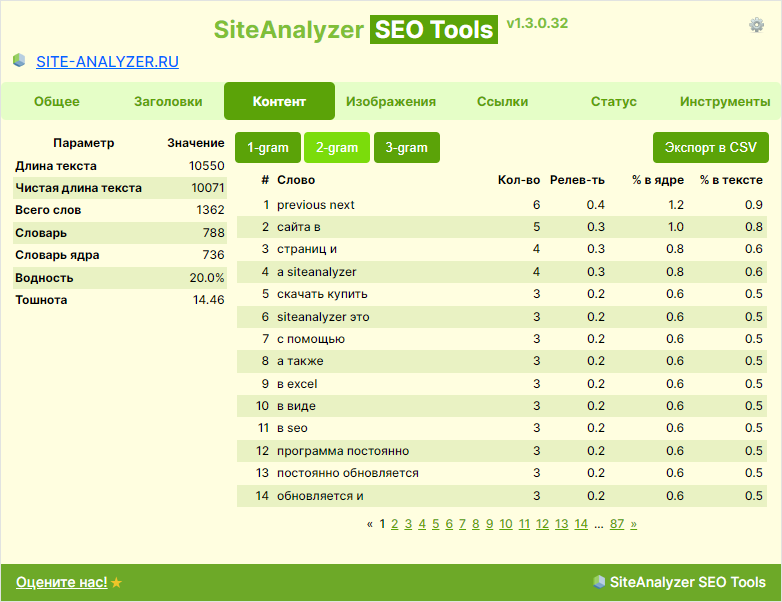Click the % в ядре column header
The width and height of the screenshot is (782, 602).
click(658, 180)
